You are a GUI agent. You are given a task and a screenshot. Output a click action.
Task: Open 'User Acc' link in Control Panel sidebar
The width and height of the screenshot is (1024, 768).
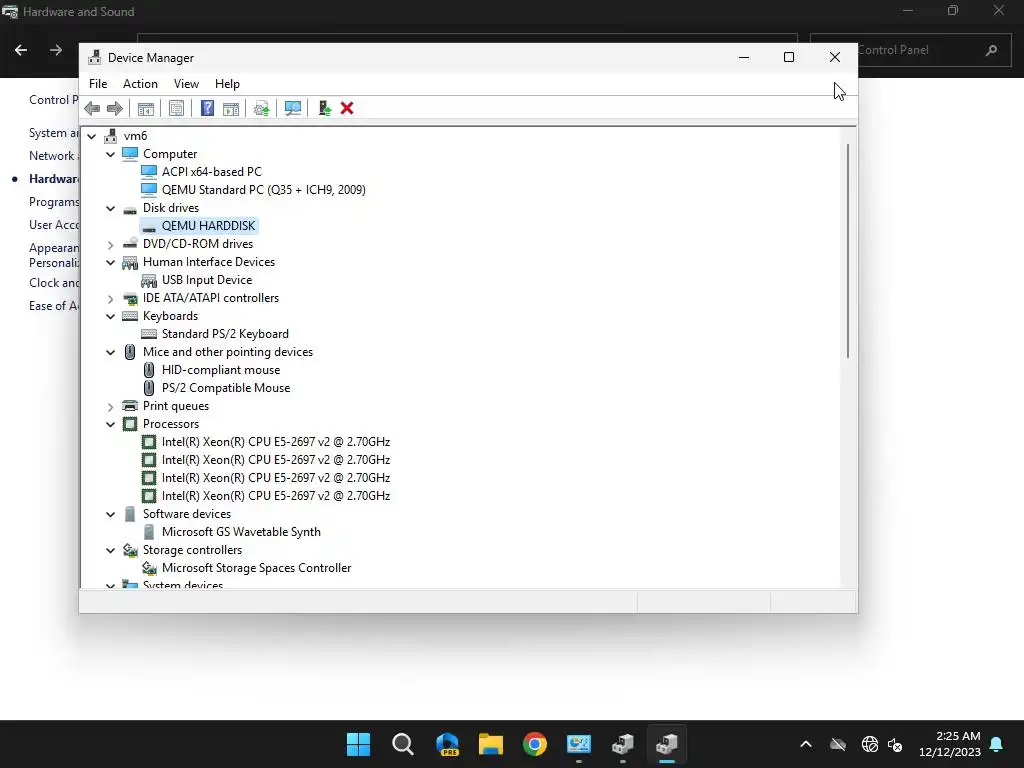pos(54,225)
